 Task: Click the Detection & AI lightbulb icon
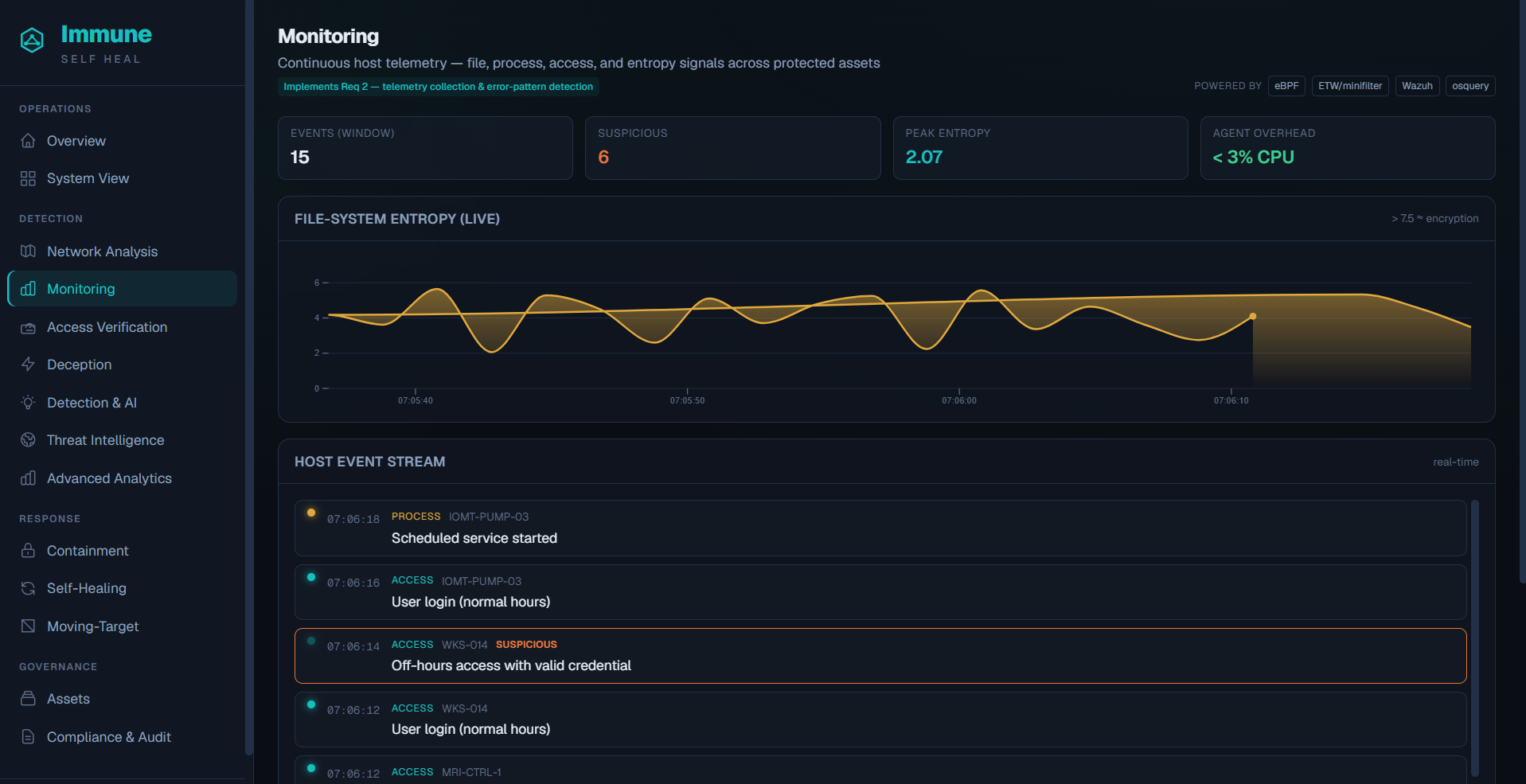28,403
